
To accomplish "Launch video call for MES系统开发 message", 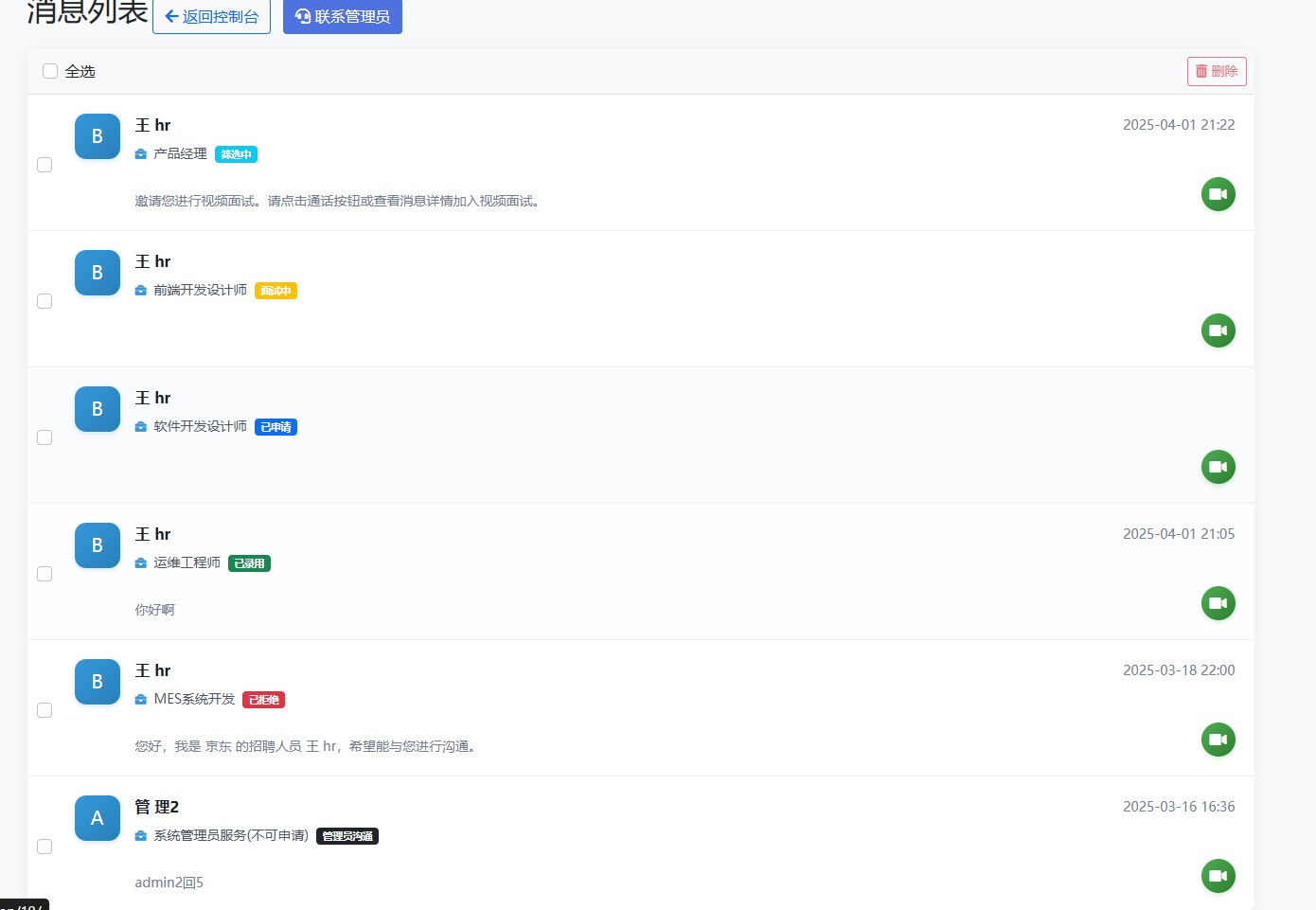I will point(1218,740).
